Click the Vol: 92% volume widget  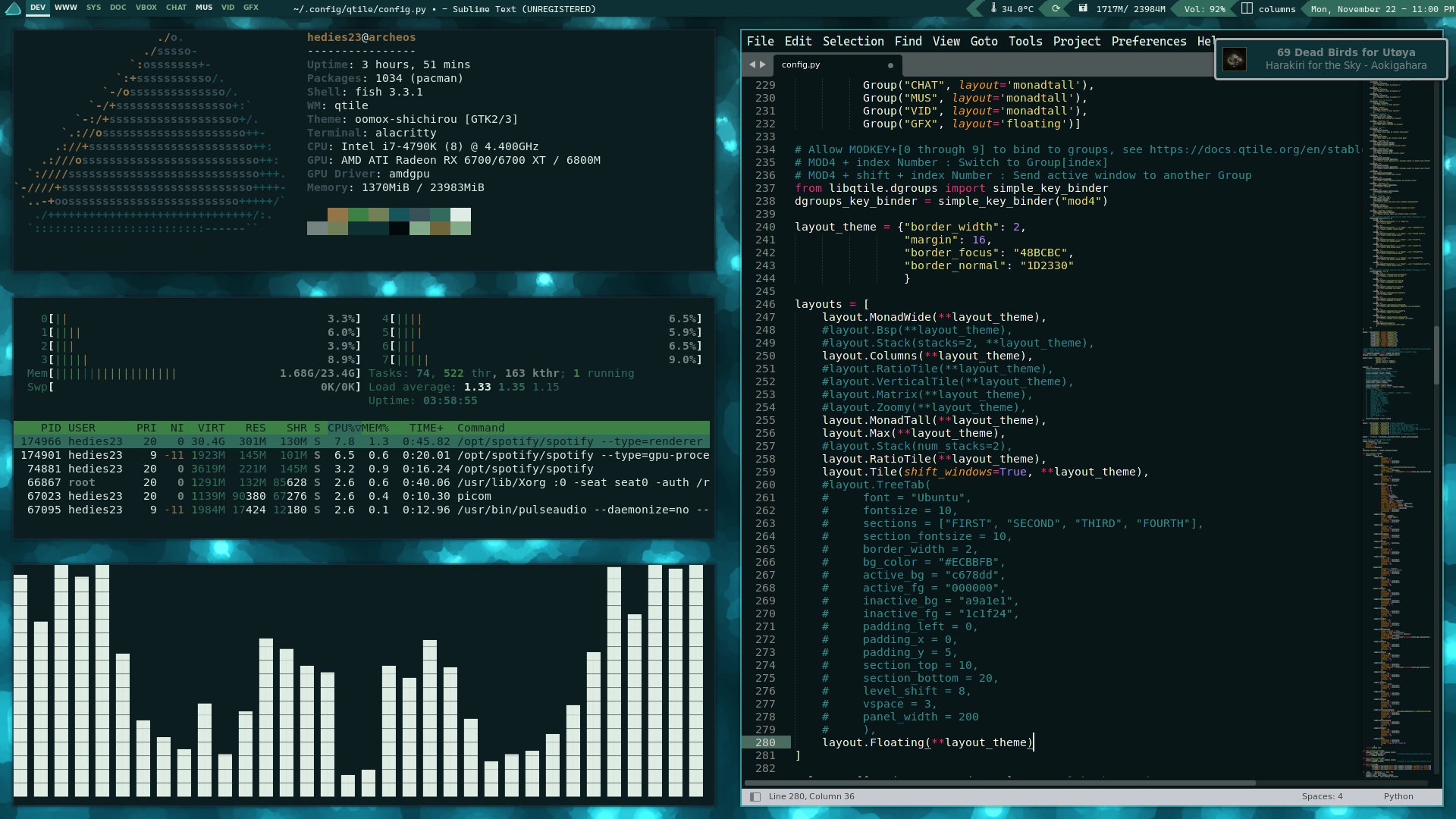pyautogui.click(x=1205, y=9)
